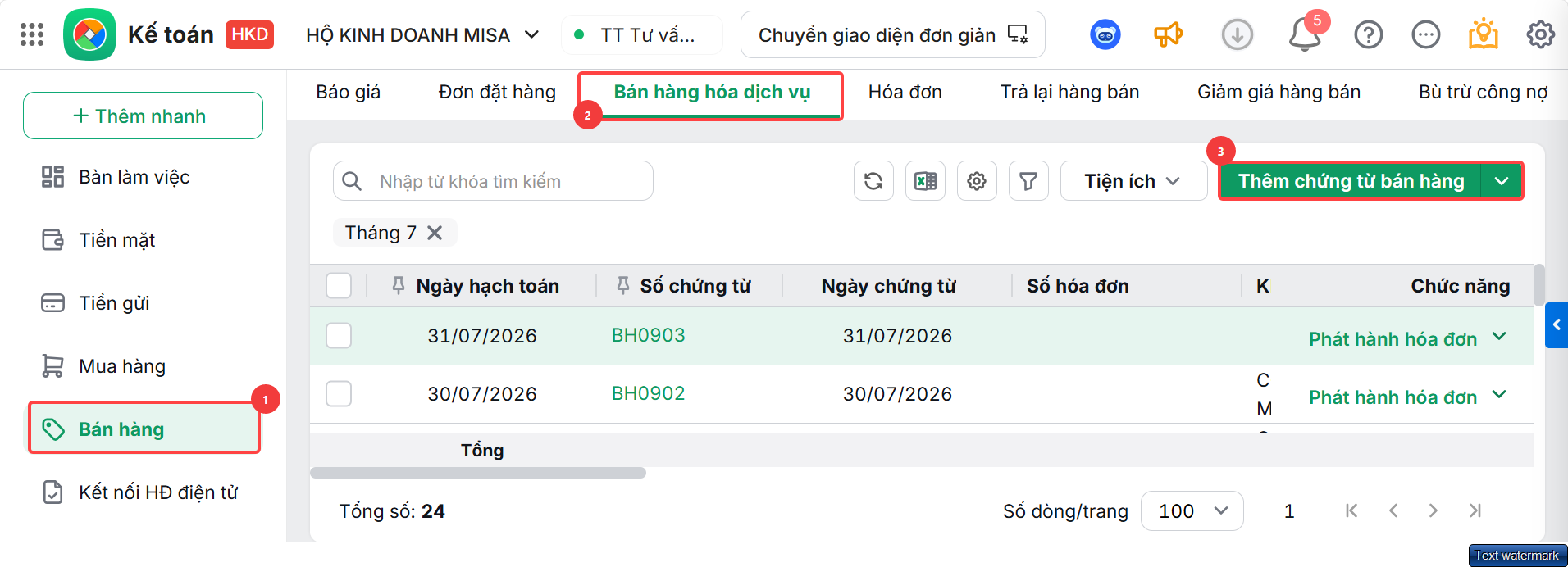The height and width of the screenshot is (567, 1568).
Task: Open Mua hàng in the sidebar
Action: point(121,366)
